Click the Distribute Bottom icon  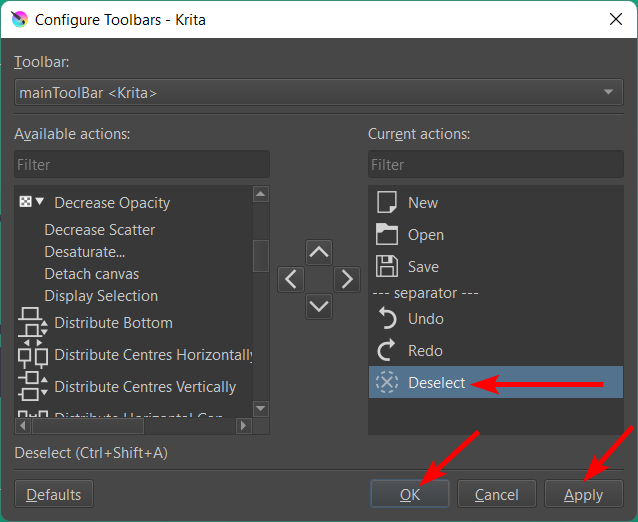point(33,323)
